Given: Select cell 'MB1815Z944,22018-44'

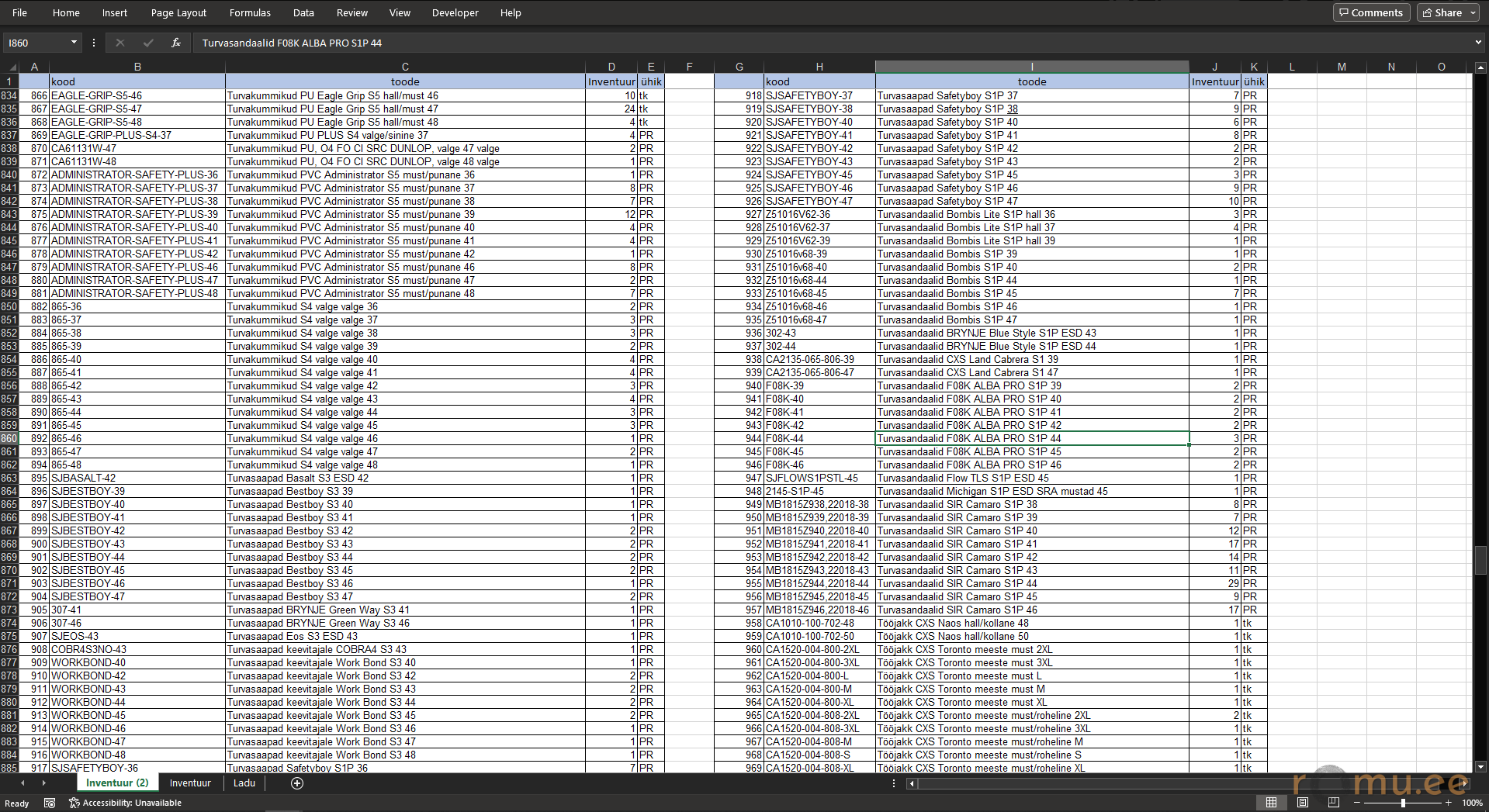Looking at the screenshot, I should (x=819, y=583).
